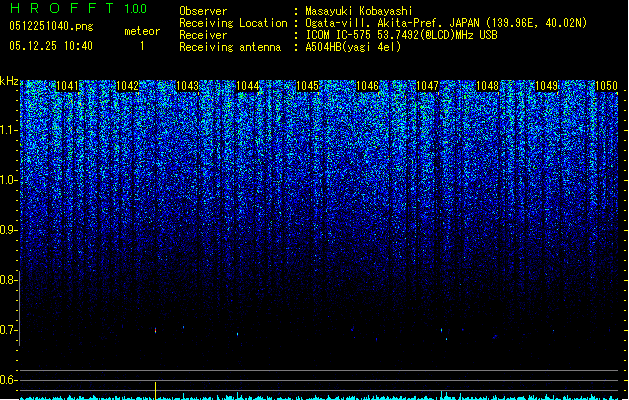Screen dimensions: 629x400
Task: Click the 1.0 kHz frequency label
Action: pos(8,180)
